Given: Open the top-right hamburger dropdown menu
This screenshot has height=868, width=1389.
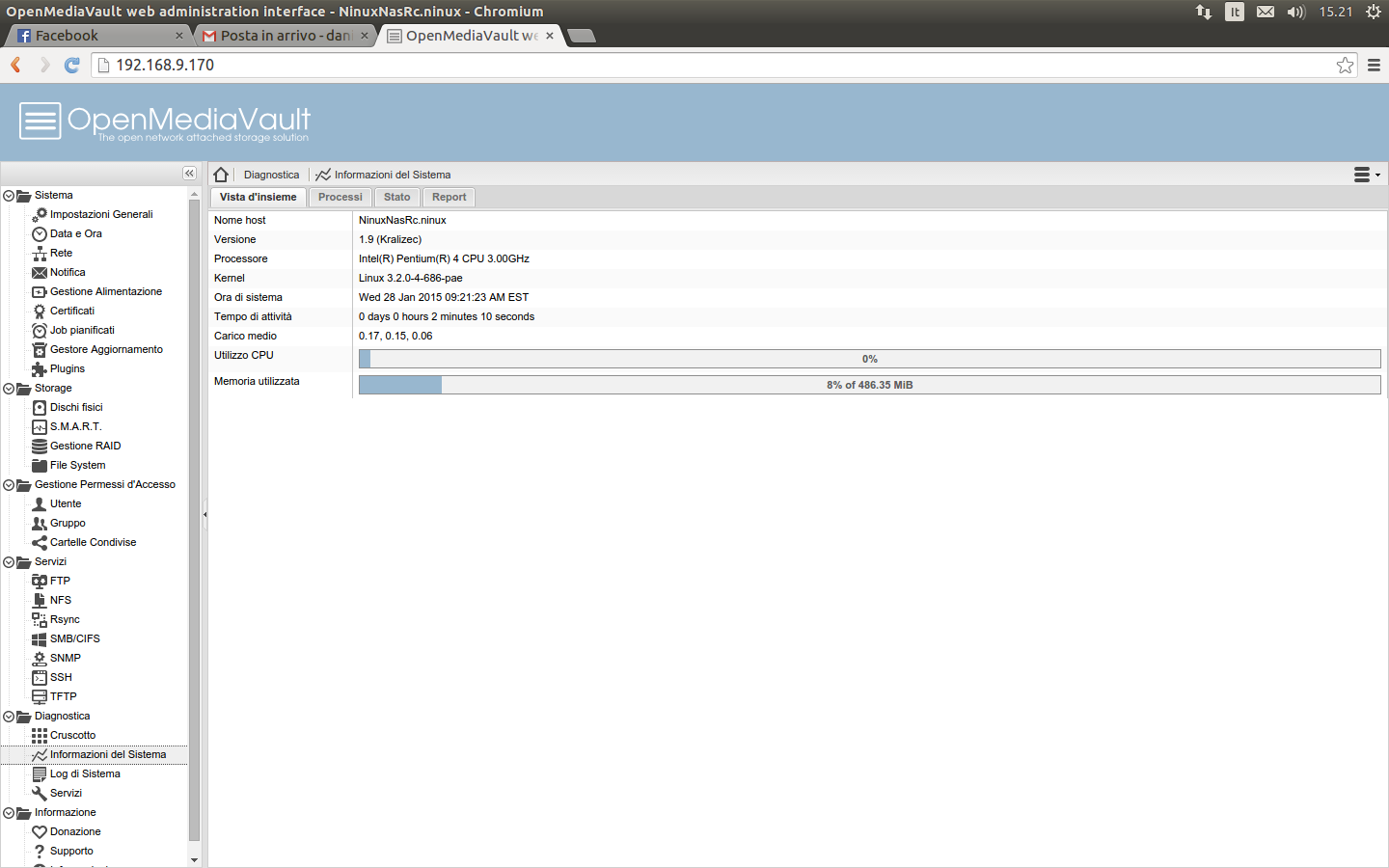Looking at the screenshot, I should (x=1367, y=175).
